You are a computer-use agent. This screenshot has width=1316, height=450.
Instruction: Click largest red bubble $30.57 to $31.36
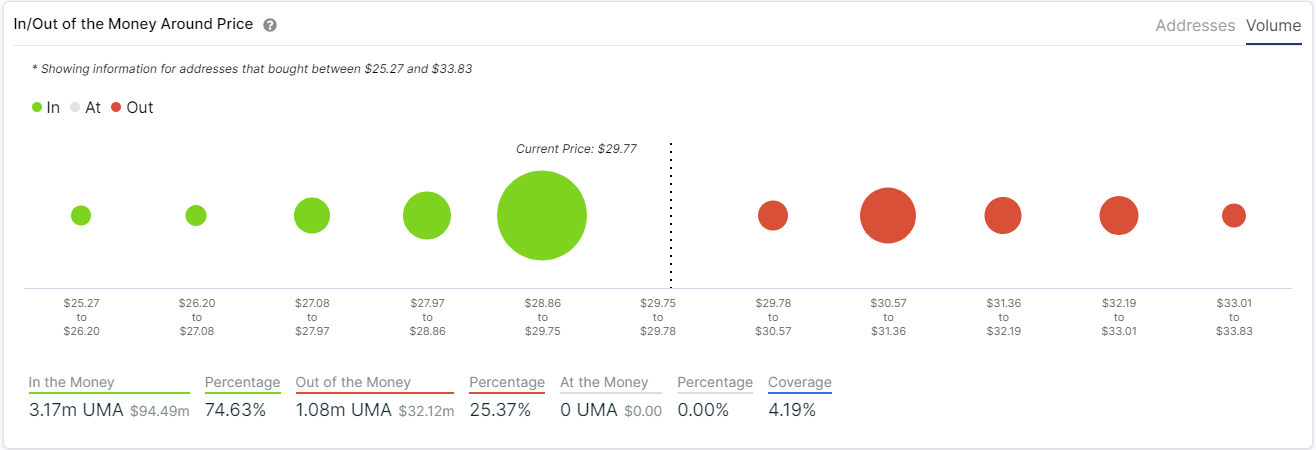coord(888,215)
